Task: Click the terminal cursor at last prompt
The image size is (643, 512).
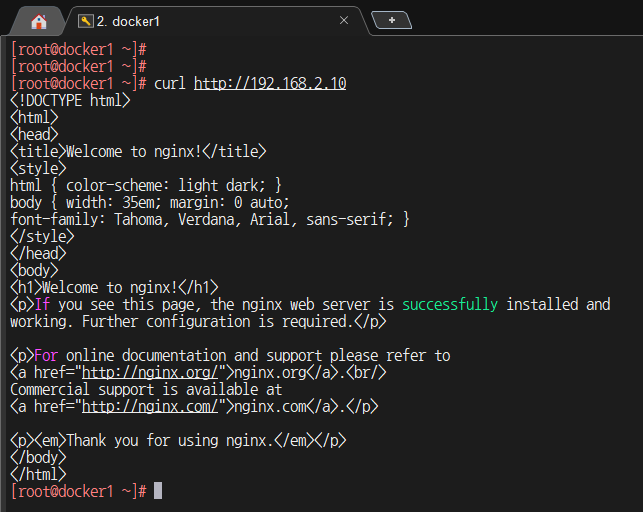Action: point(158,491)
